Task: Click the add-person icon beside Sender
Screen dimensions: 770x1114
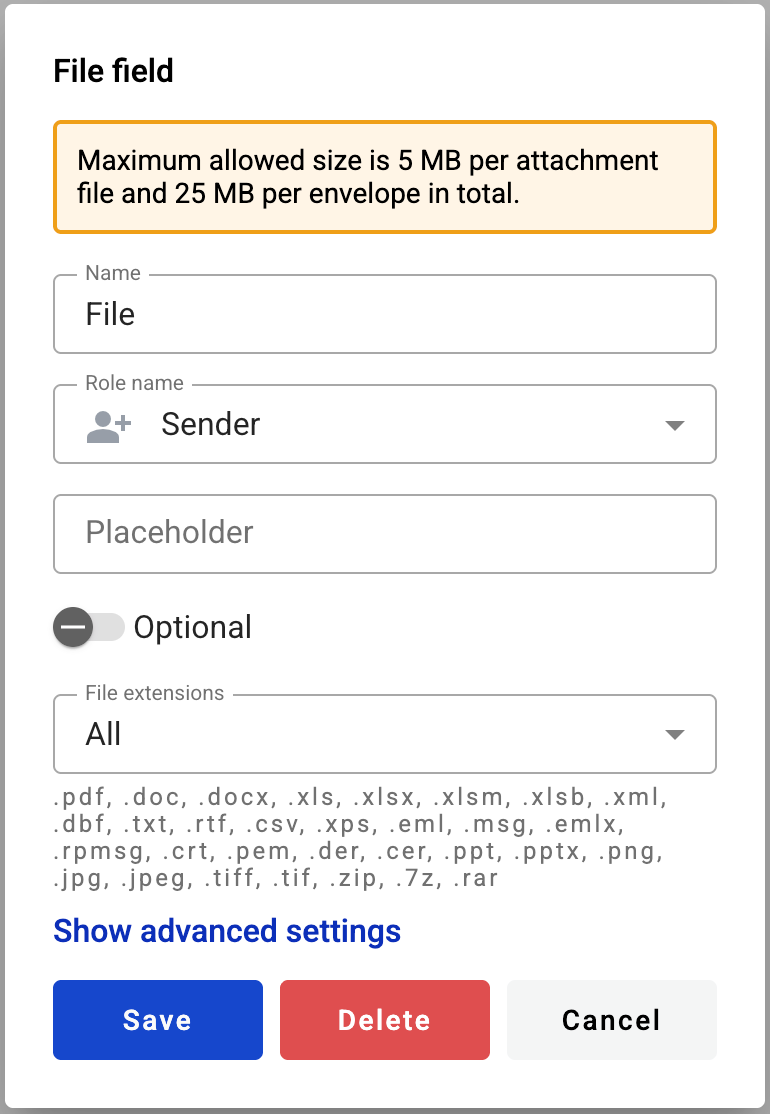Action: (107, 424)
